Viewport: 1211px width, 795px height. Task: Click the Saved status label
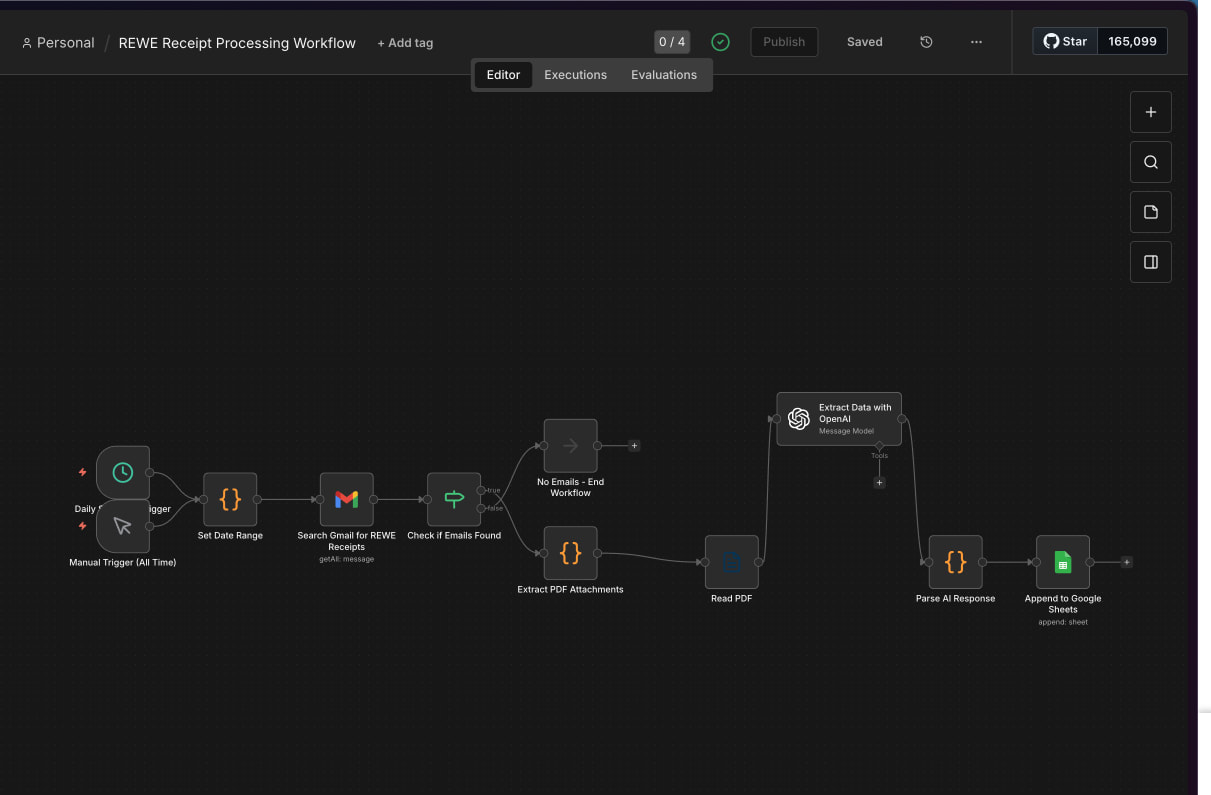(864, 42)
